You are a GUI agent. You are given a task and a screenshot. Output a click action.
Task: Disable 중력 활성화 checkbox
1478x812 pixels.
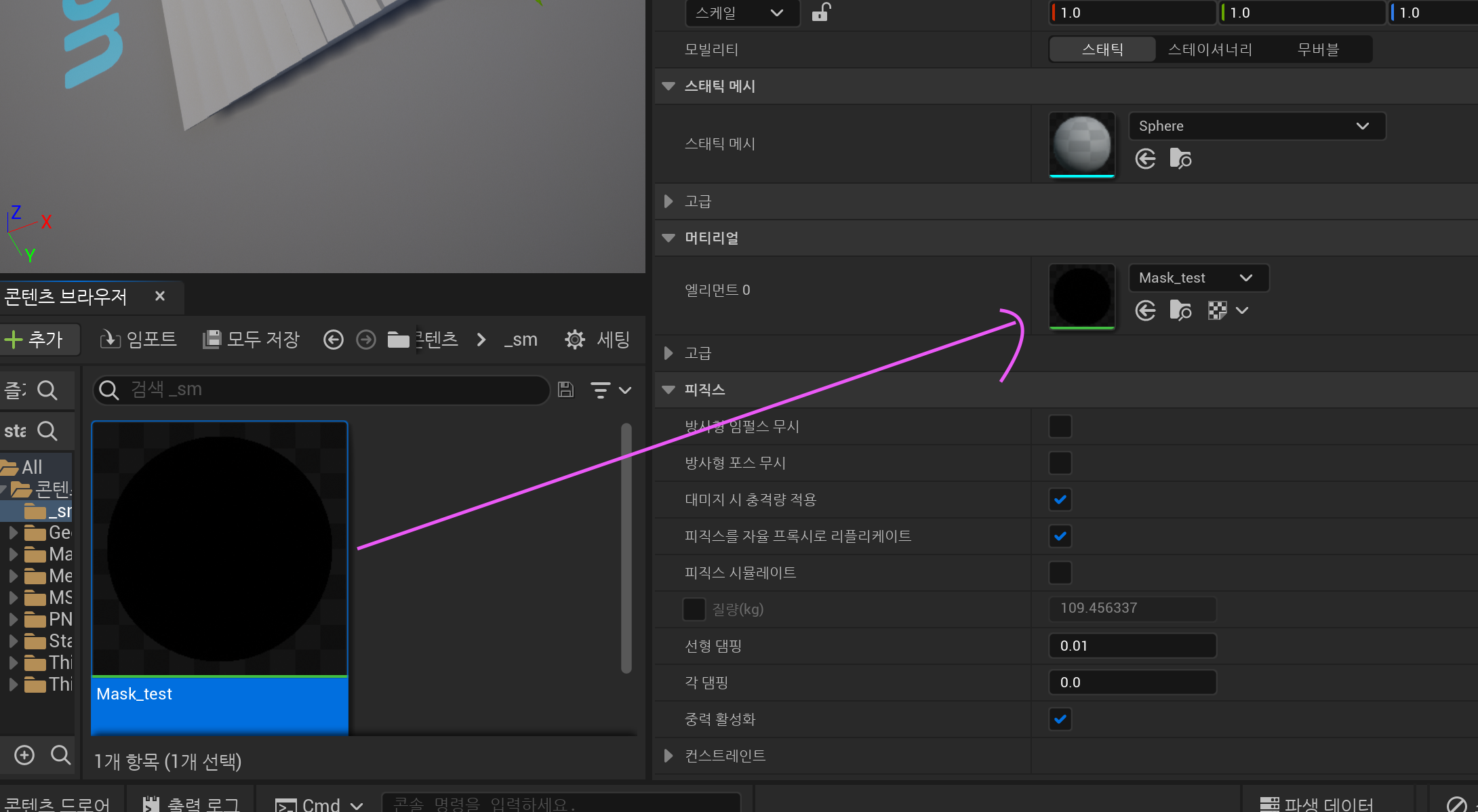(x=1060, y=719)
